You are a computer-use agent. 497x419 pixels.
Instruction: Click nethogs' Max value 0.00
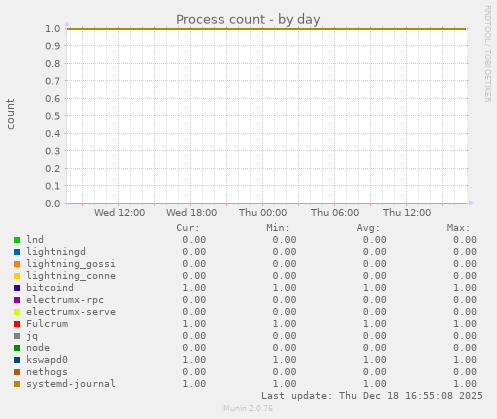coord(465,372)
